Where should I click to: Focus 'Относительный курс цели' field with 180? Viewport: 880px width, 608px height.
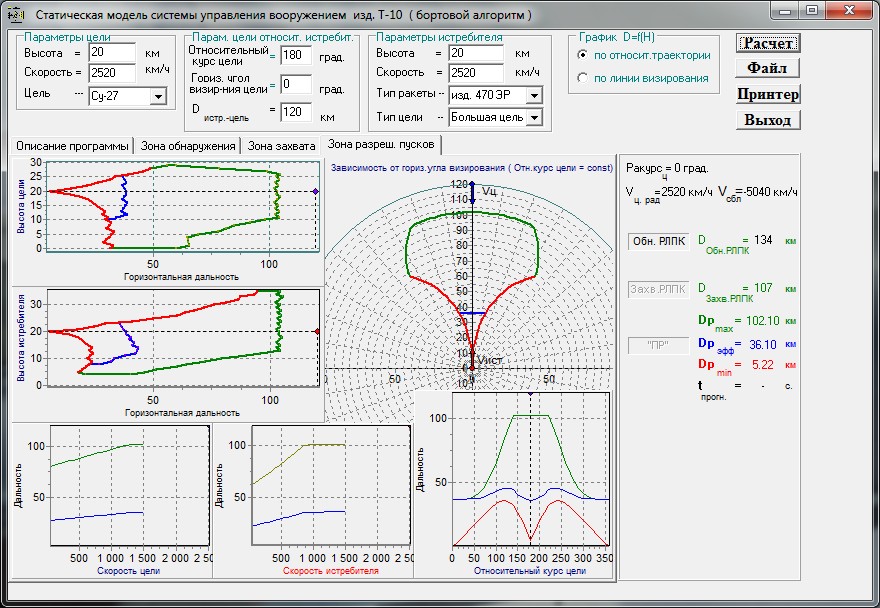296,55
